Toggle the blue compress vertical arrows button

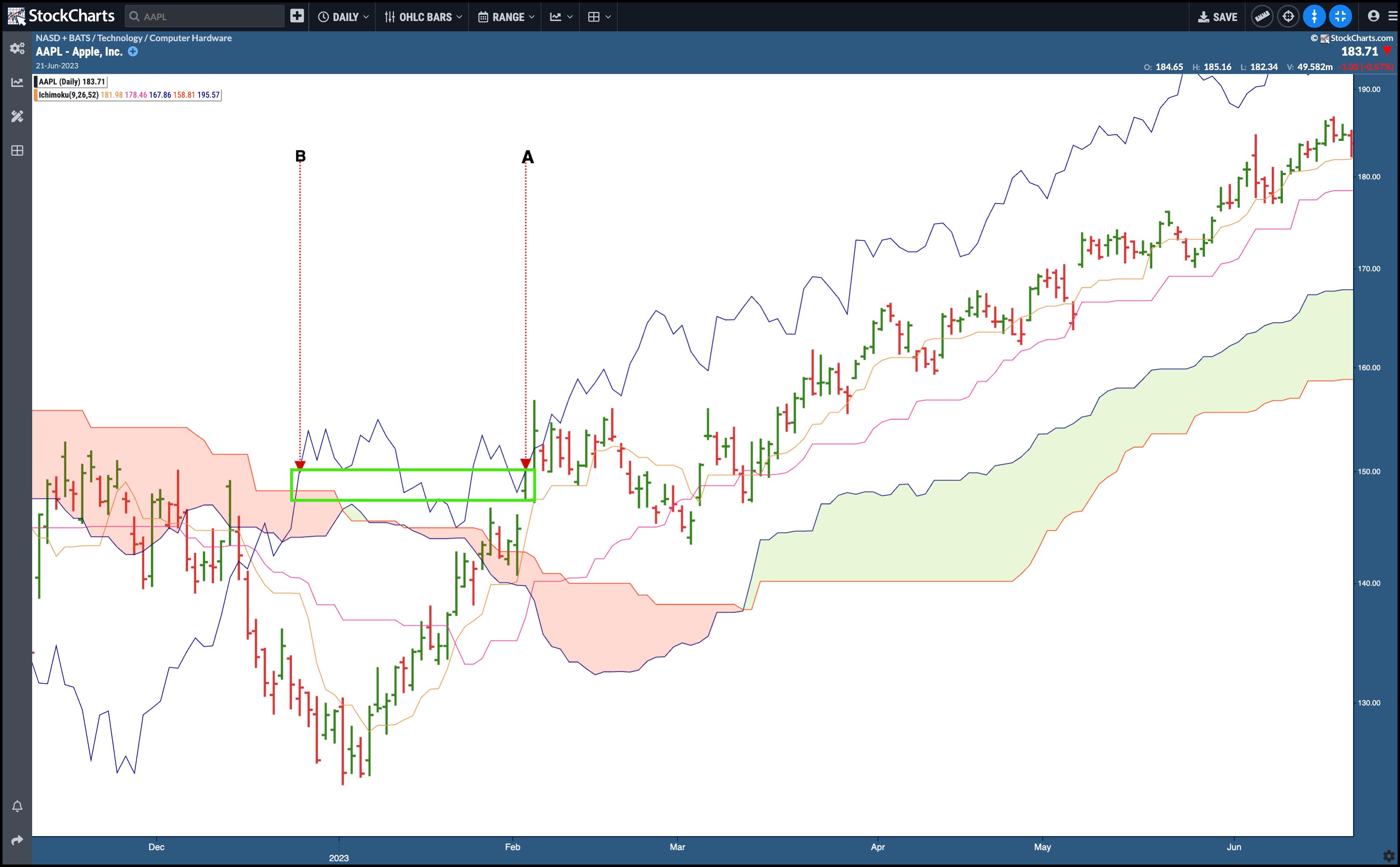pos(1314,16)
